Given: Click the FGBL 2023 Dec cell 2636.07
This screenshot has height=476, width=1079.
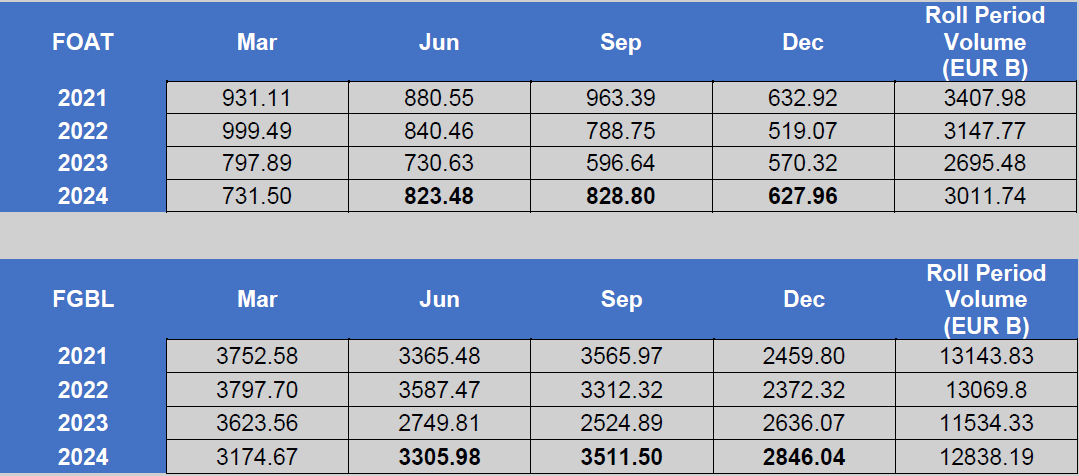Looking at the screenshot, I should (x=803, y=423).
